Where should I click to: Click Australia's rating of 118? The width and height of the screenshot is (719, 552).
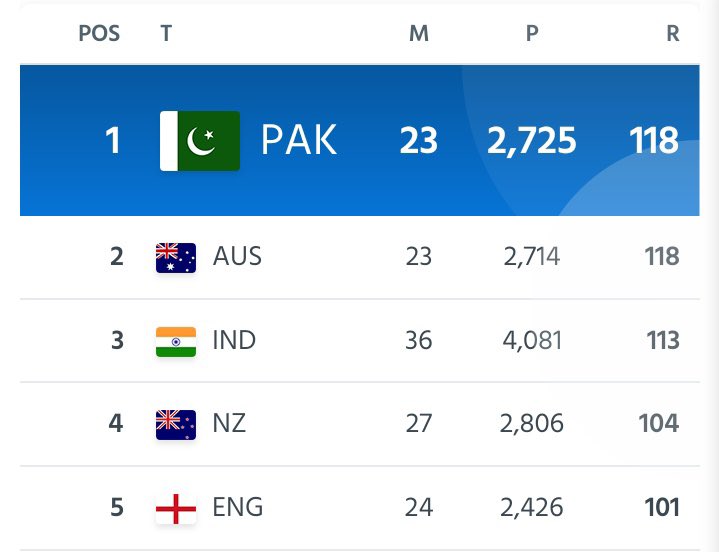(662, 256)
